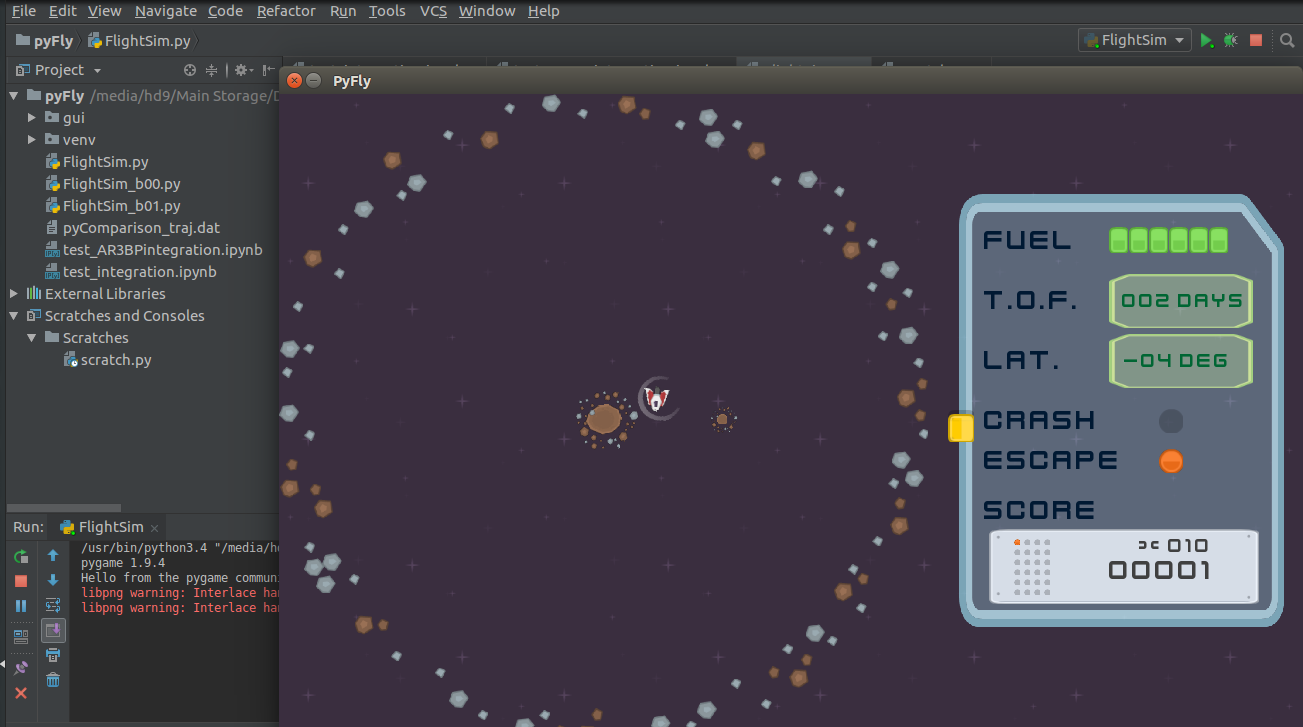Open the FlightSim run configuration dropdown

1134,40
